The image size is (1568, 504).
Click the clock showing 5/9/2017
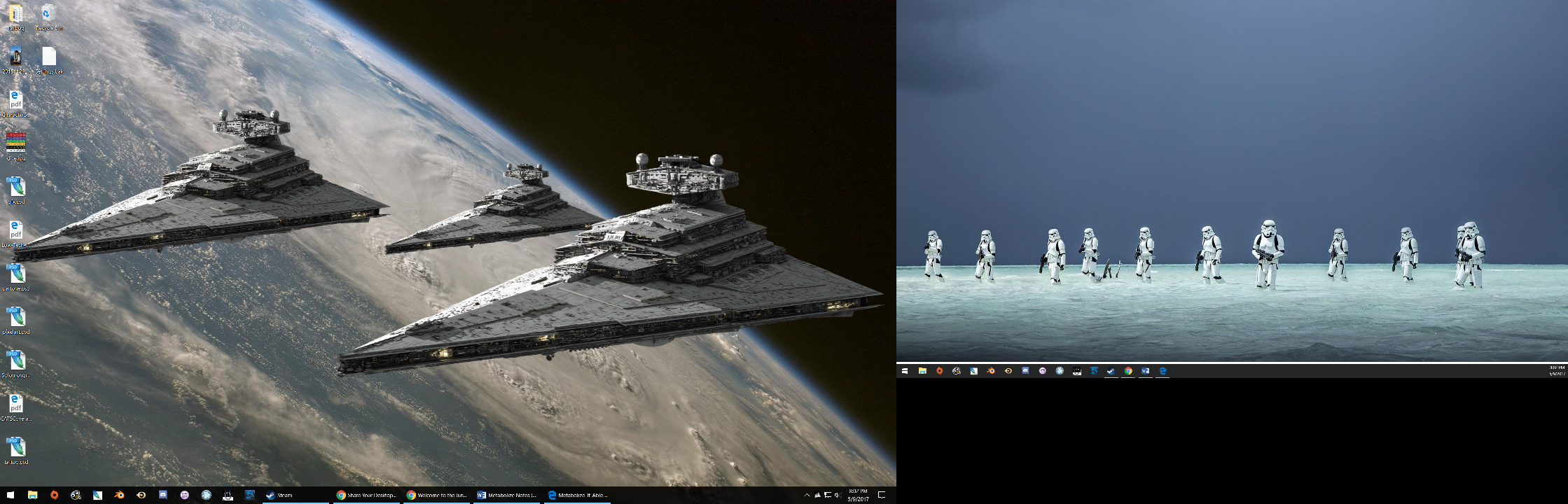858,495
